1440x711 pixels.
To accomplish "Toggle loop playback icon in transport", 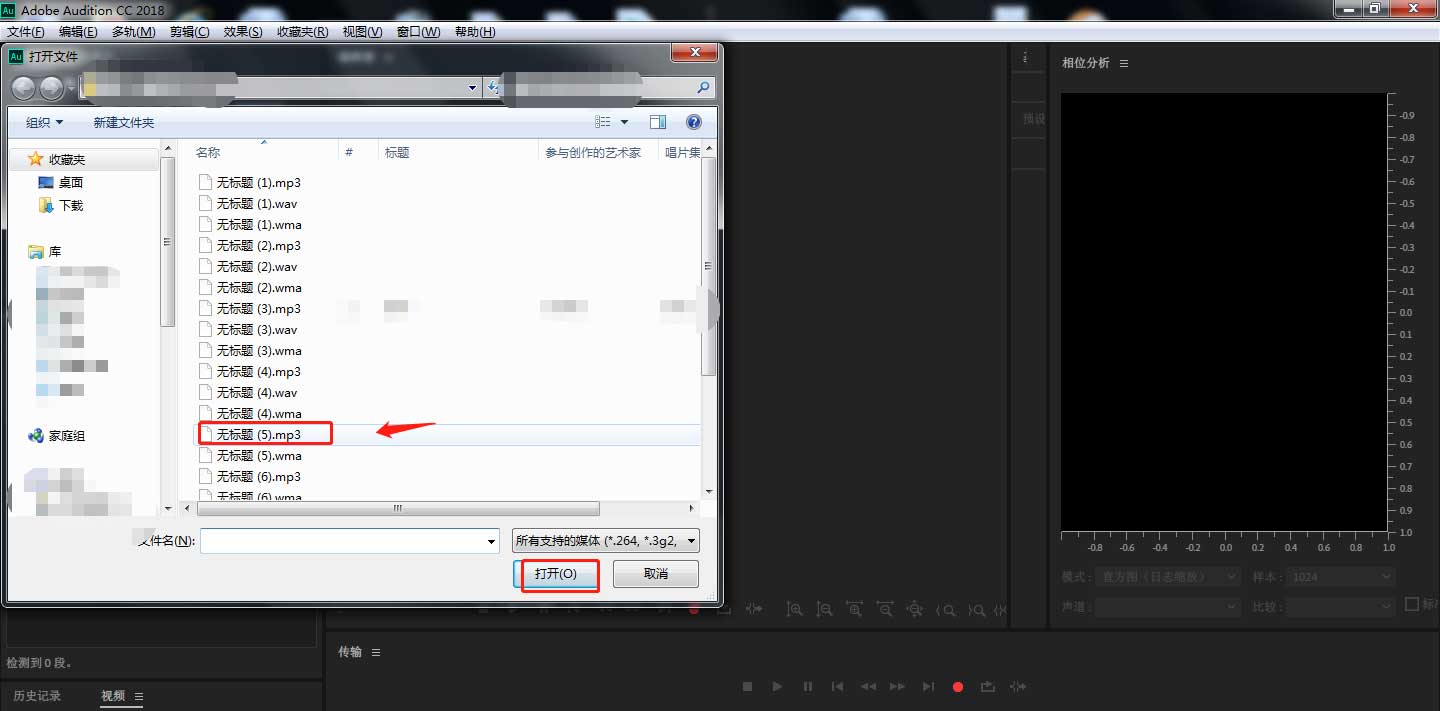I will 988,687.
